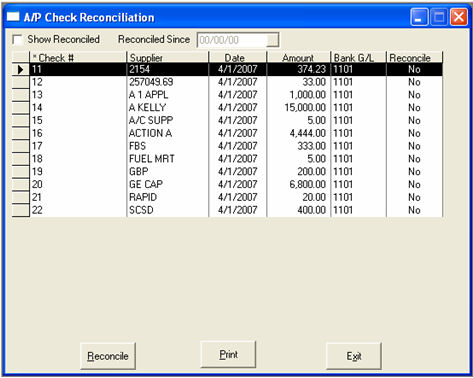The image size is (473, 378).
Task: Click the Reconcile button
Action: tap(108, 356)
